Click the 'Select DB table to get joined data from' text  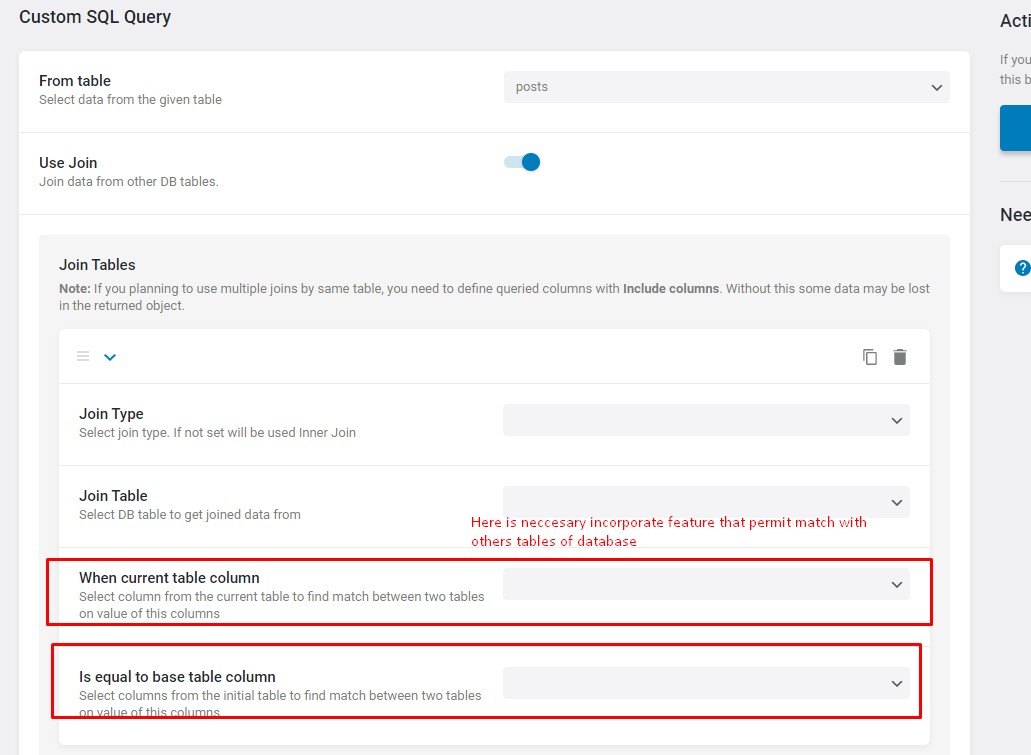pos(190,514)
